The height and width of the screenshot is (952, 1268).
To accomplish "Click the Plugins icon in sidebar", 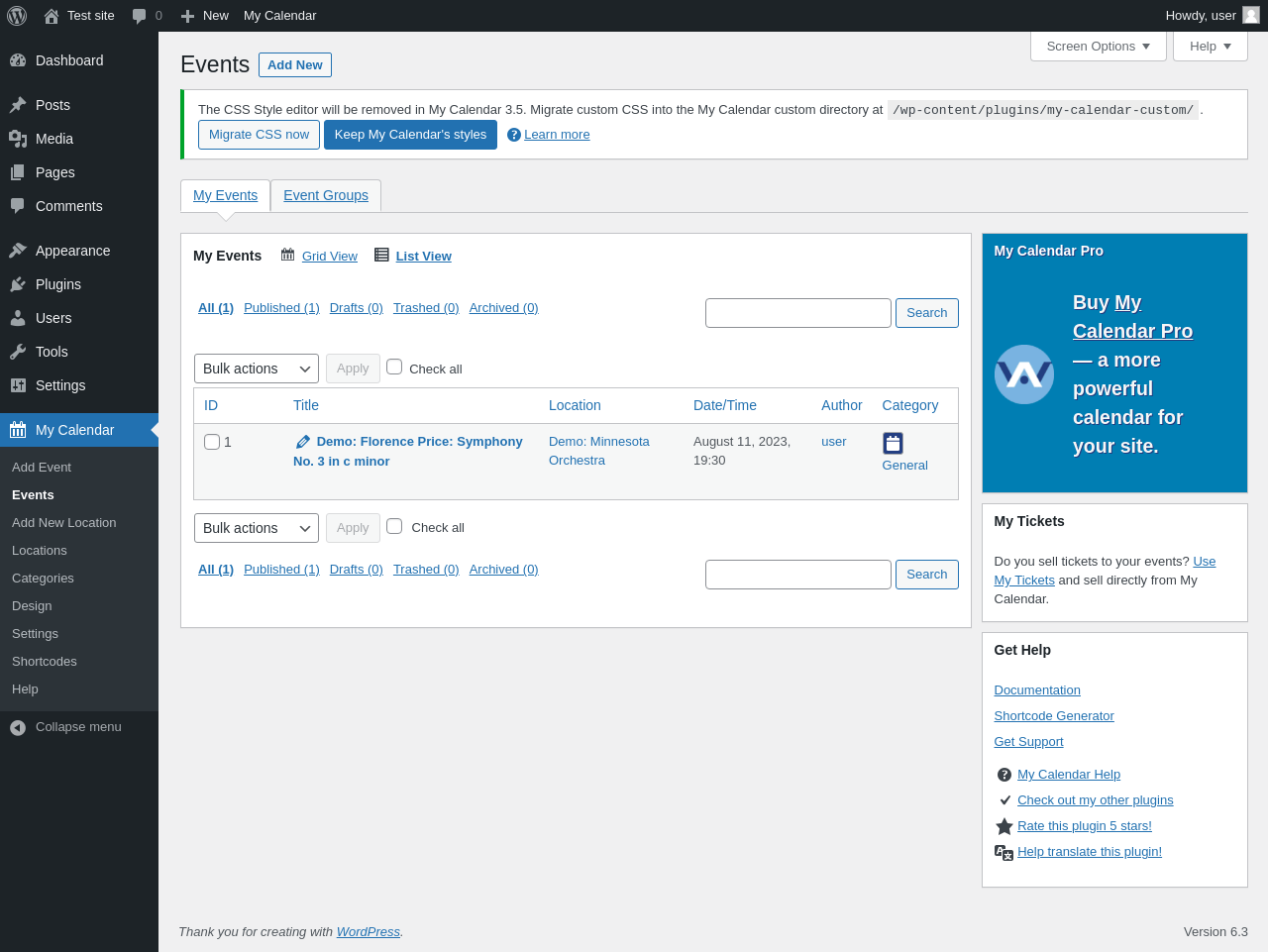I will click(18, 284).
